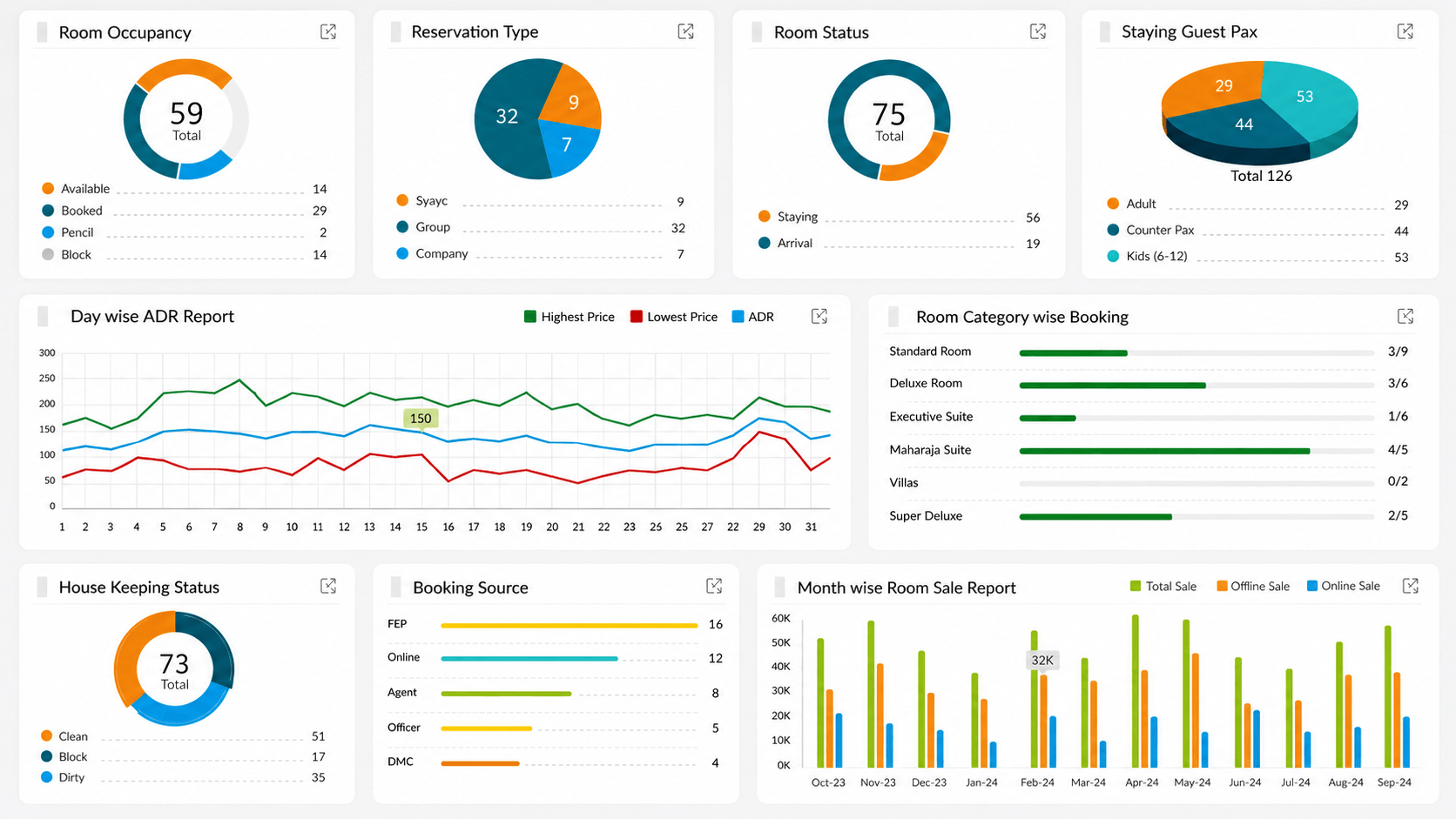Image resolution: width=1456 pixels, height=819 pixels.
Task: Click the Maharaja Suite booking progress bar
Action: coord(1196,451)
